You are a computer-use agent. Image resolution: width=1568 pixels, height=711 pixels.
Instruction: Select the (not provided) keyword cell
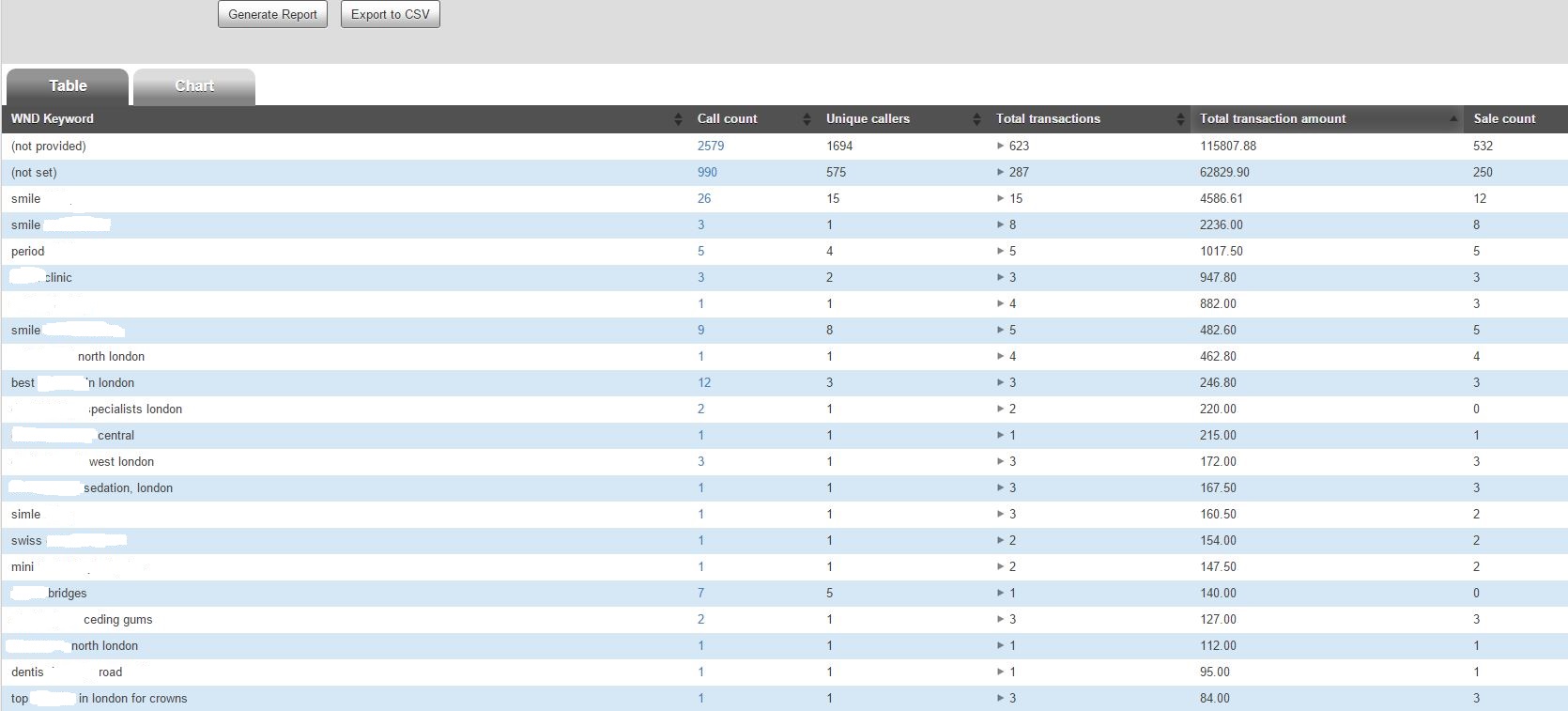click(x=49, y=146)
